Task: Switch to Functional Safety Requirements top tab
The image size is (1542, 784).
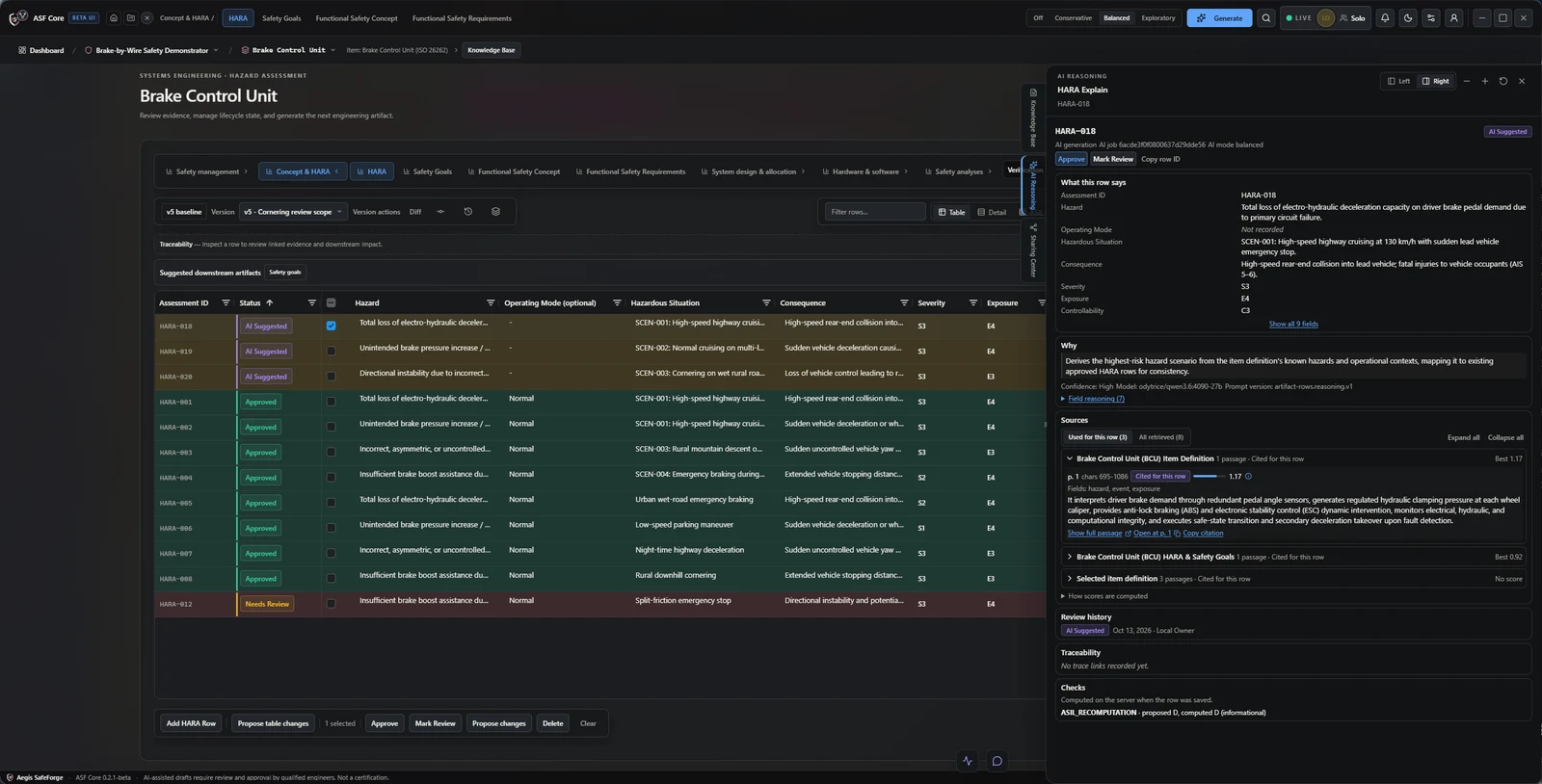Action: point(462,18)
